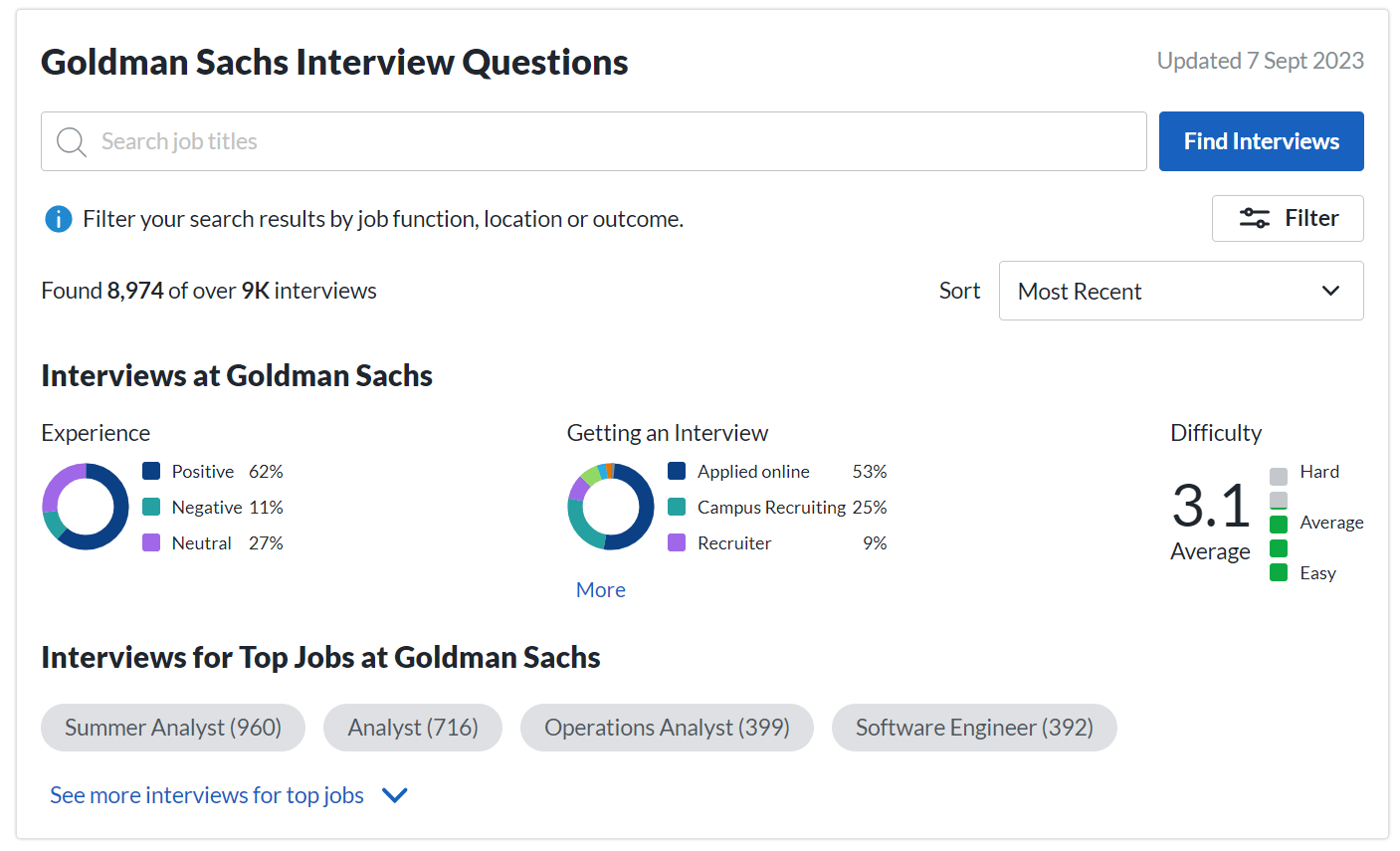Expand See more interviews for top jobs
This screenshot has height=851, width=1400.
tap(205, 794)
